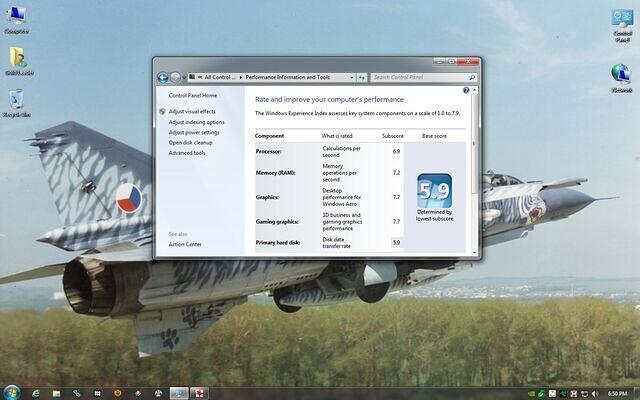Open Advanced tools in the sidebar
640x400 pixels.
[187, 153]
